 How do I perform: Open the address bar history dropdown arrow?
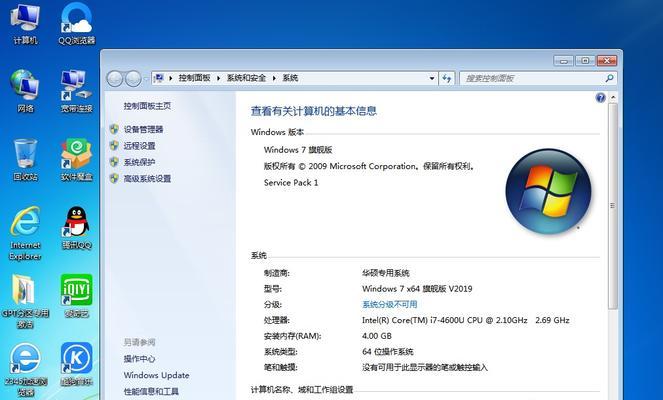coord(432,78)
